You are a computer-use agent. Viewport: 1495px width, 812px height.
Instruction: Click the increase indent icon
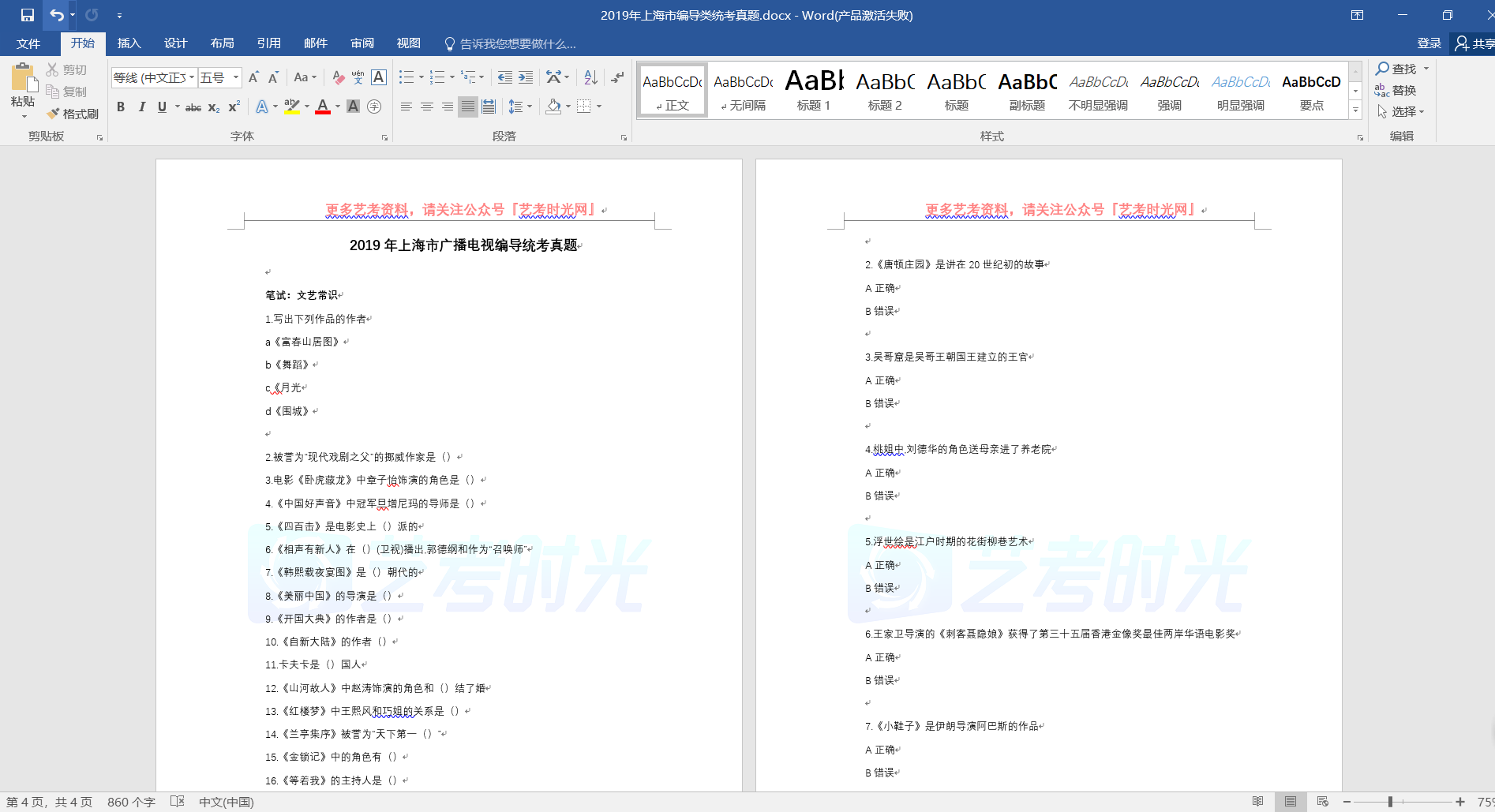[x=526, y=77]
